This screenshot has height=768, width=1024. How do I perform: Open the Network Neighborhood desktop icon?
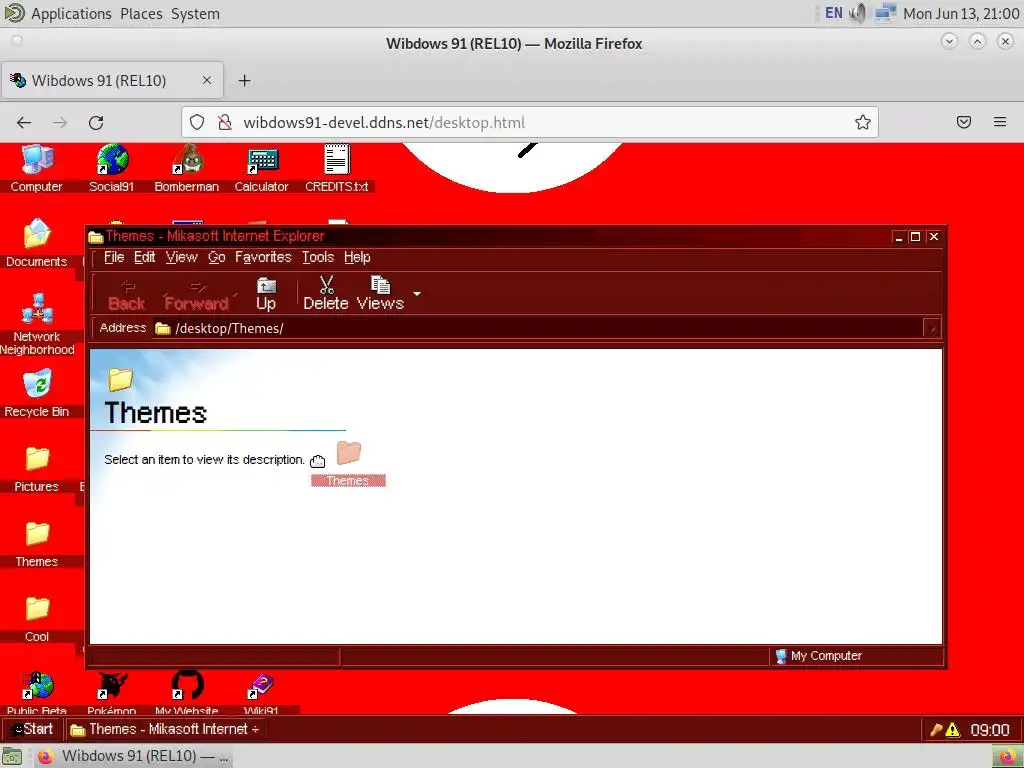(x=37, y=324)
